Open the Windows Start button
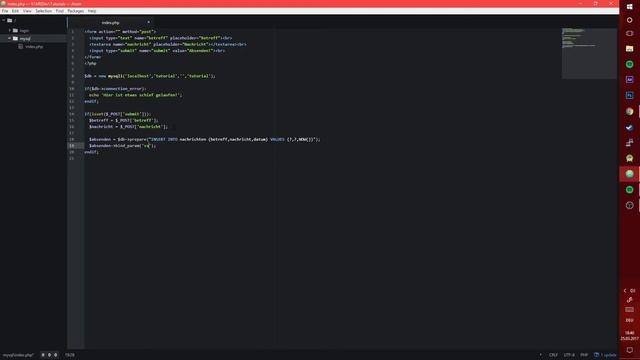The width and height of the screenshot is (640, 360). click(x=629, y=7)
